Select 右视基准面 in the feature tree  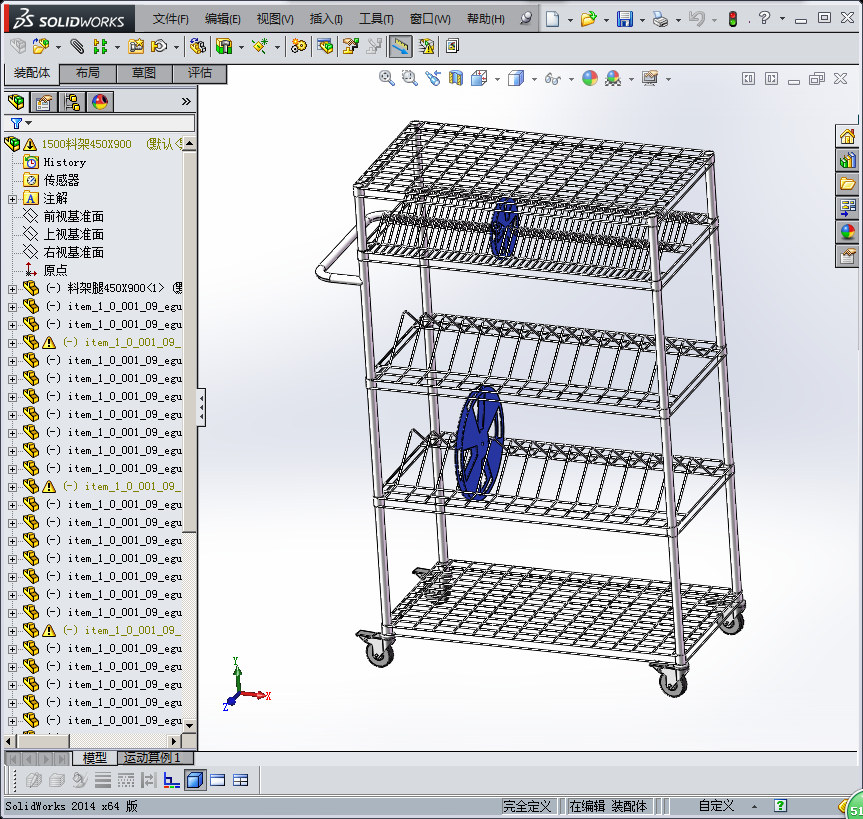click(73, 253)
